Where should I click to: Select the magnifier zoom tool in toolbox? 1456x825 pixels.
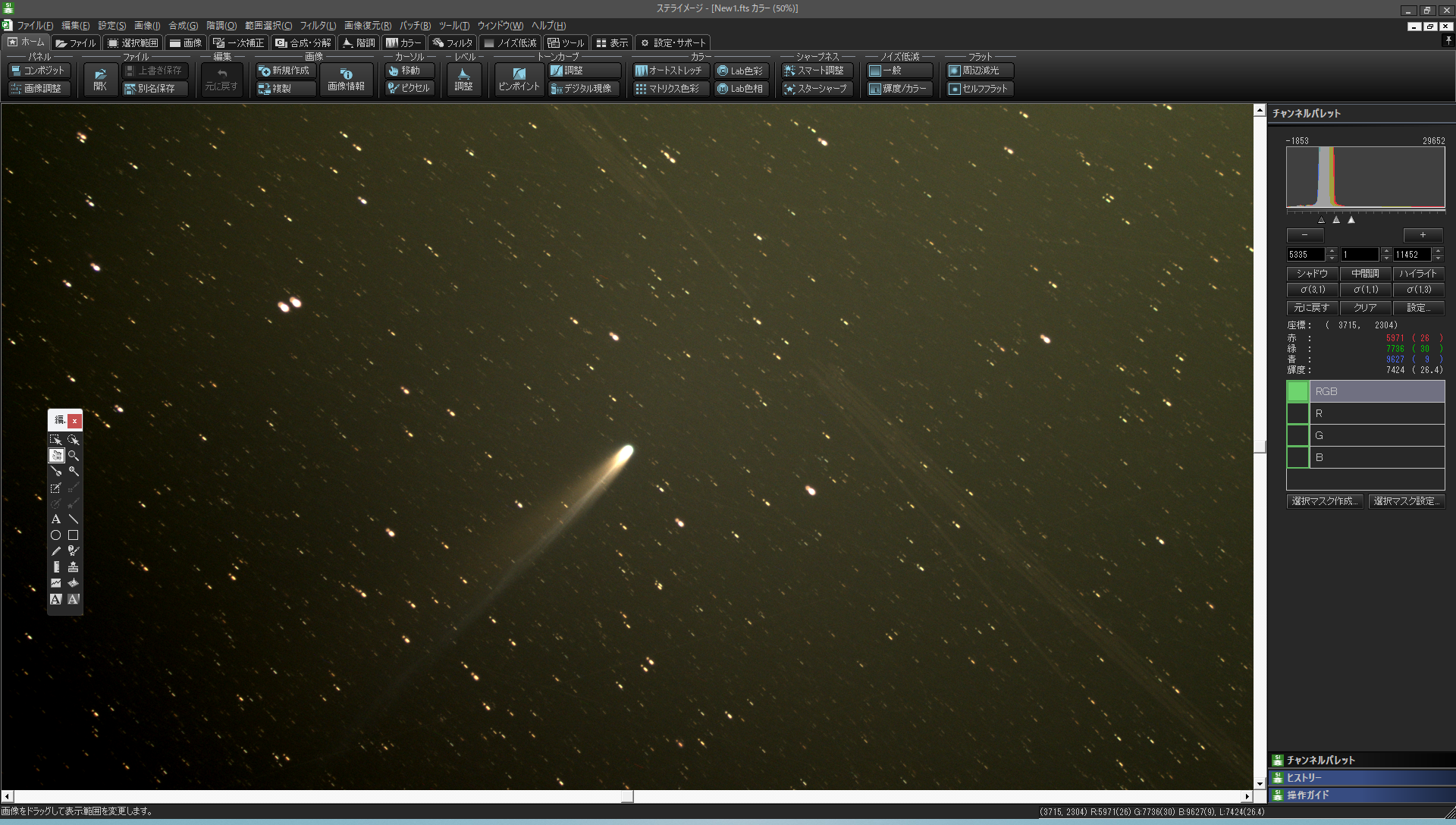point(74,456)
